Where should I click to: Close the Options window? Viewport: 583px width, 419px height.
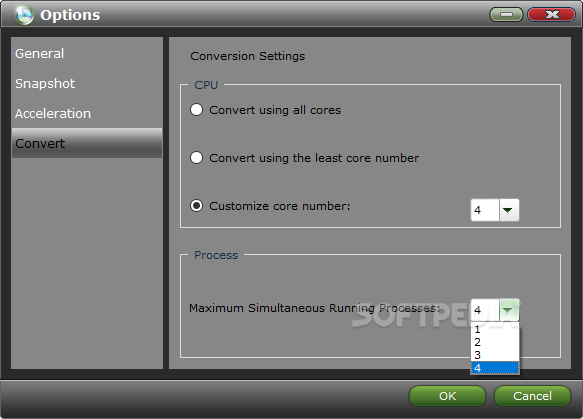pyautogui.click(x=551, y=14)
